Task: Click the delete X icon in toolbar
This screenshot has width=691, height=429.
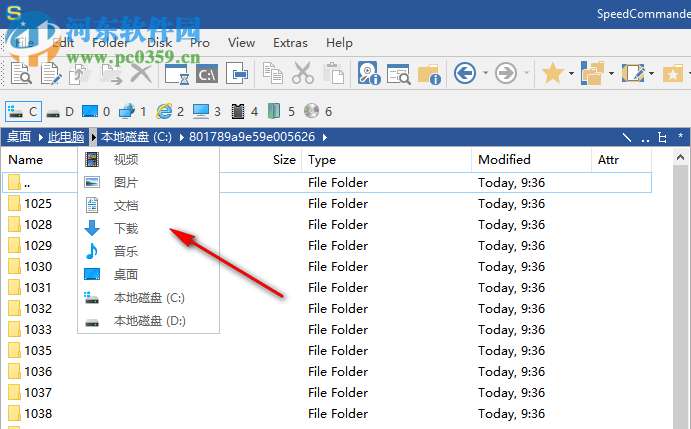Action: [141, 73]
